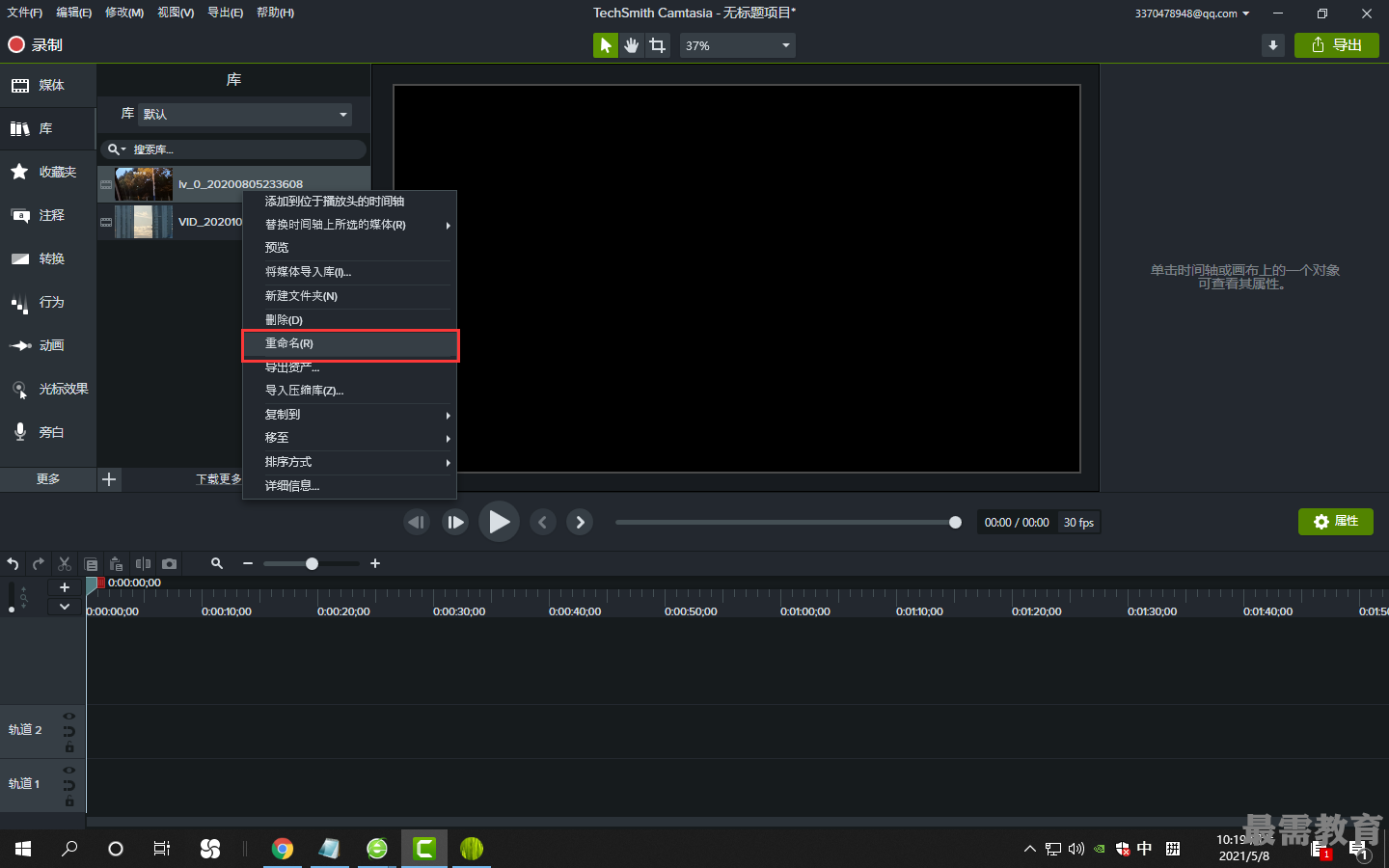Click the 属性 properties button
Screen dimensions: 1389x868
1336,522
